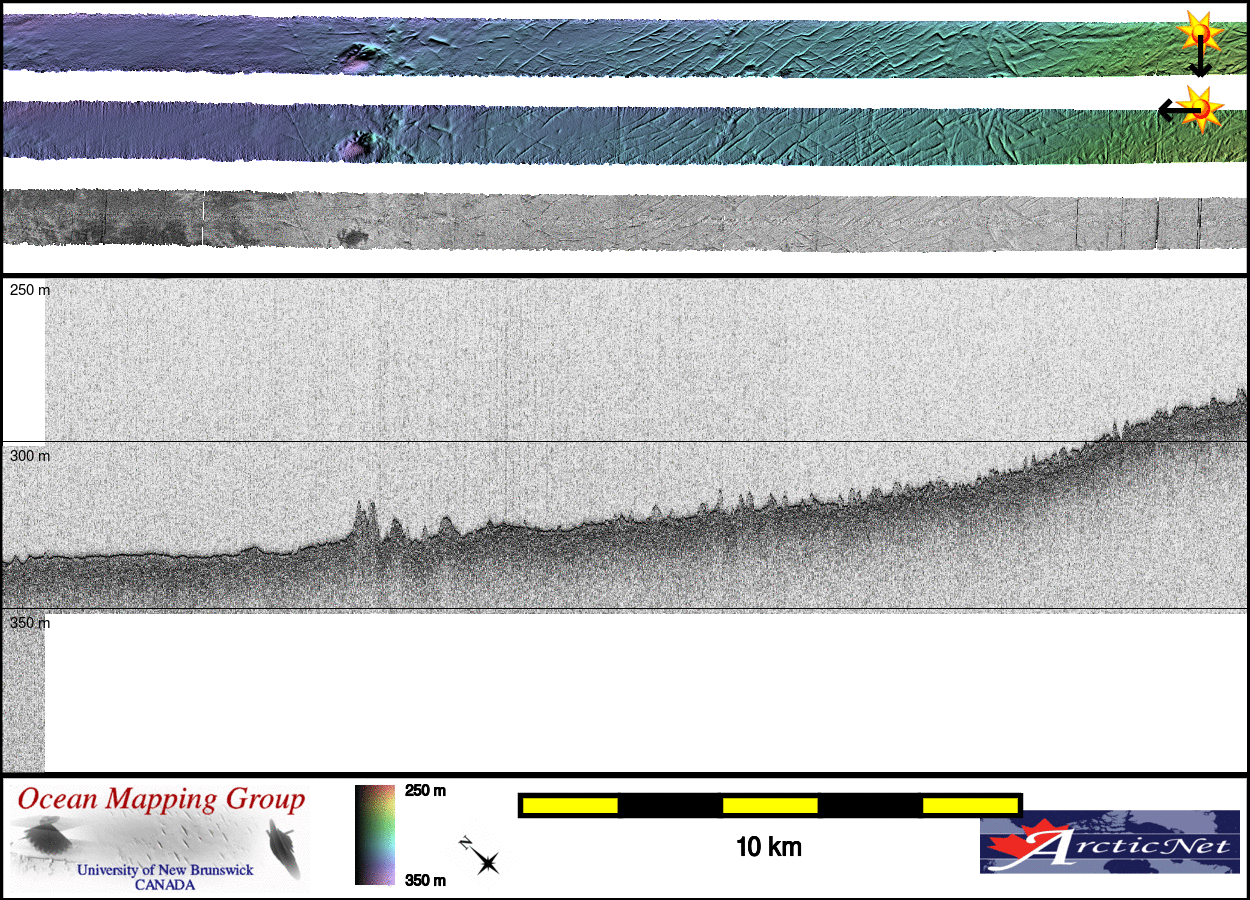Click the downward black illumination arrow
Viewport: 1250px width, 900px height.
tap(1199, 60)
